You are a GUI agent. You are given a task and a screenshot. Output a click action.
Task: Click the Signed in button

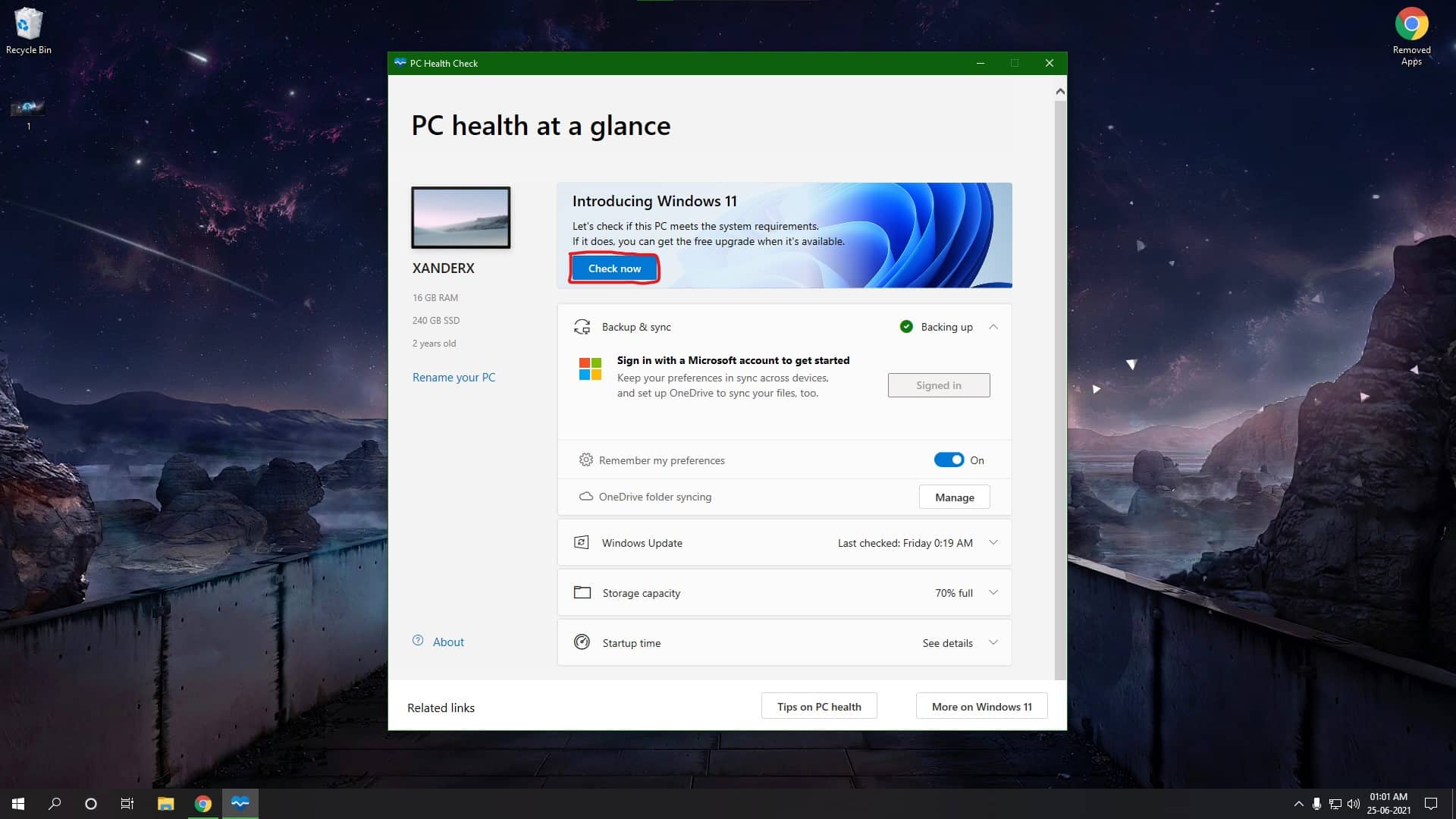click(x=939, y=385)
